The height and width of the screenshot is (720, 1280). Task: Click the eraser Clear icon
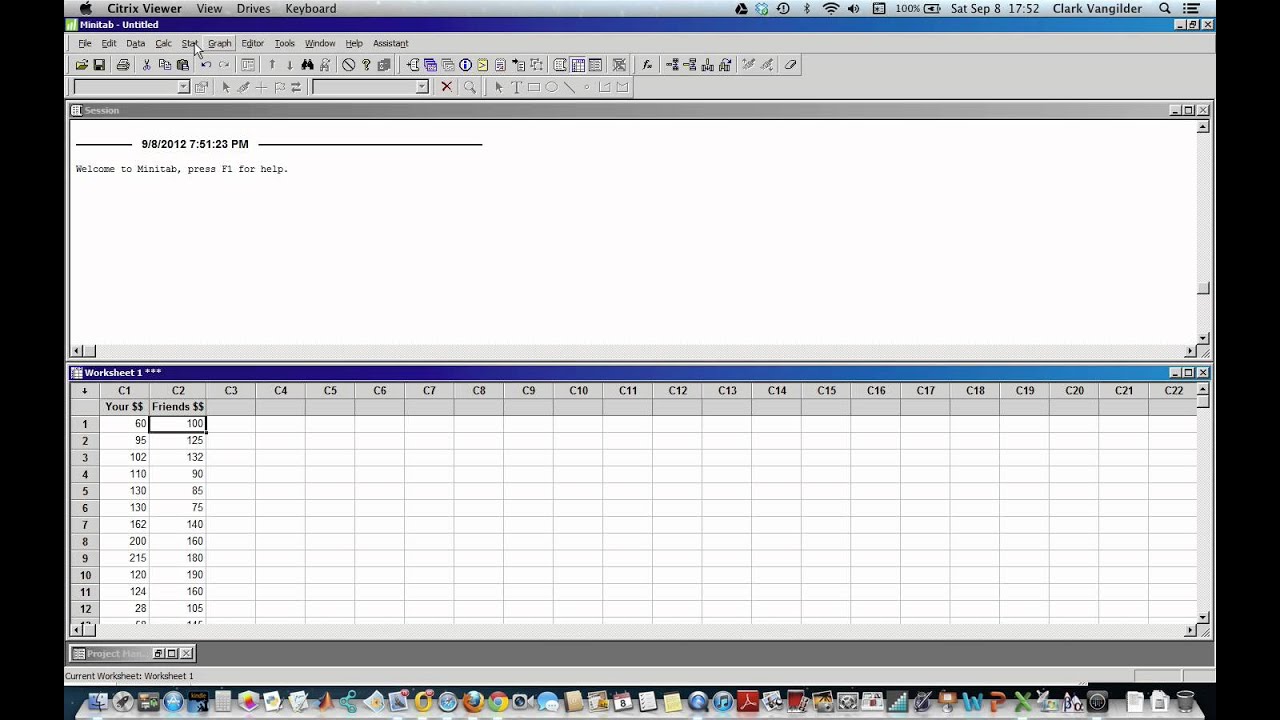click(x=790, y=65)
